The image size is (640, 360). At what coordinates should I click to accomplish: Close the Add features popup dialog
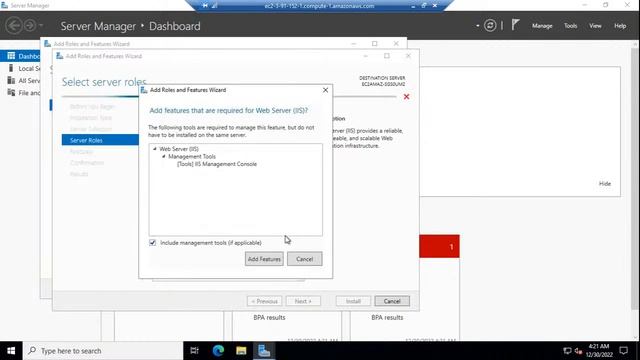coord(325,90)
